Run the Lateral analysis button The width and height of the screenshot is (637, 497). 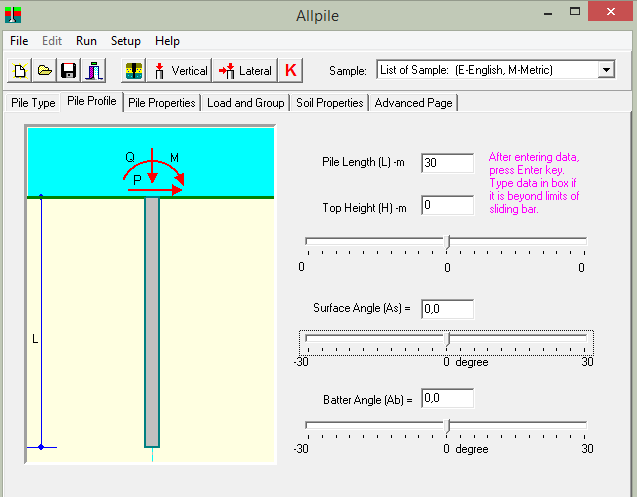pos(245,71)
